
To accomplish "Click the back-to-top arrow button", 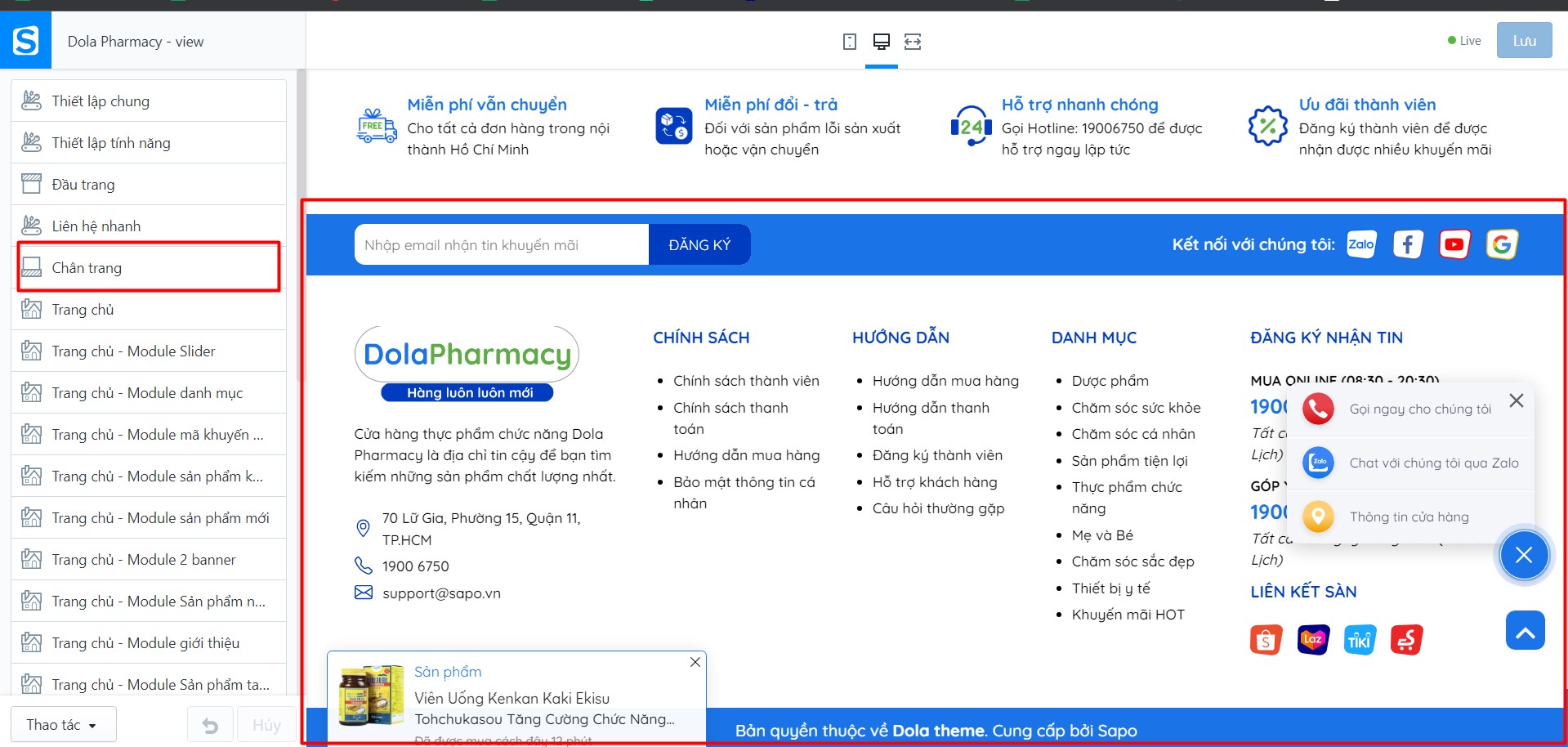I will 1526,630.
